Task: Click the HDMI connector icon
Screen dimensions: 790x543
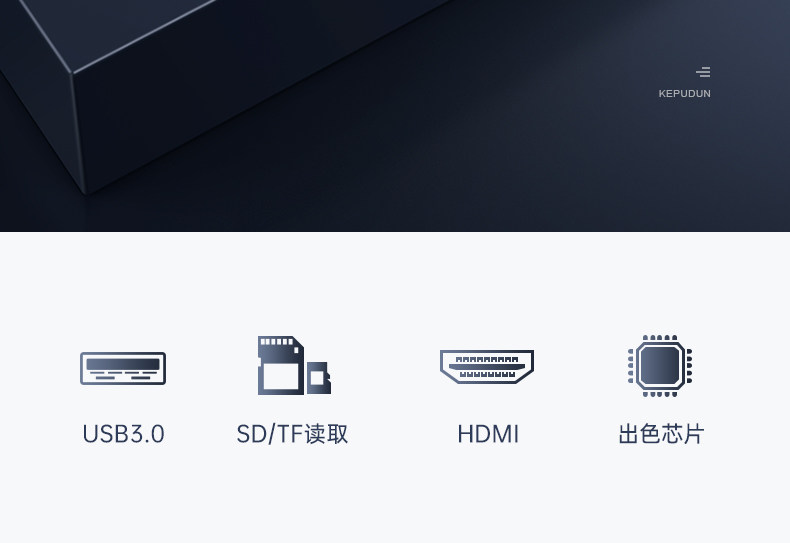Action: tap(487, 367)
